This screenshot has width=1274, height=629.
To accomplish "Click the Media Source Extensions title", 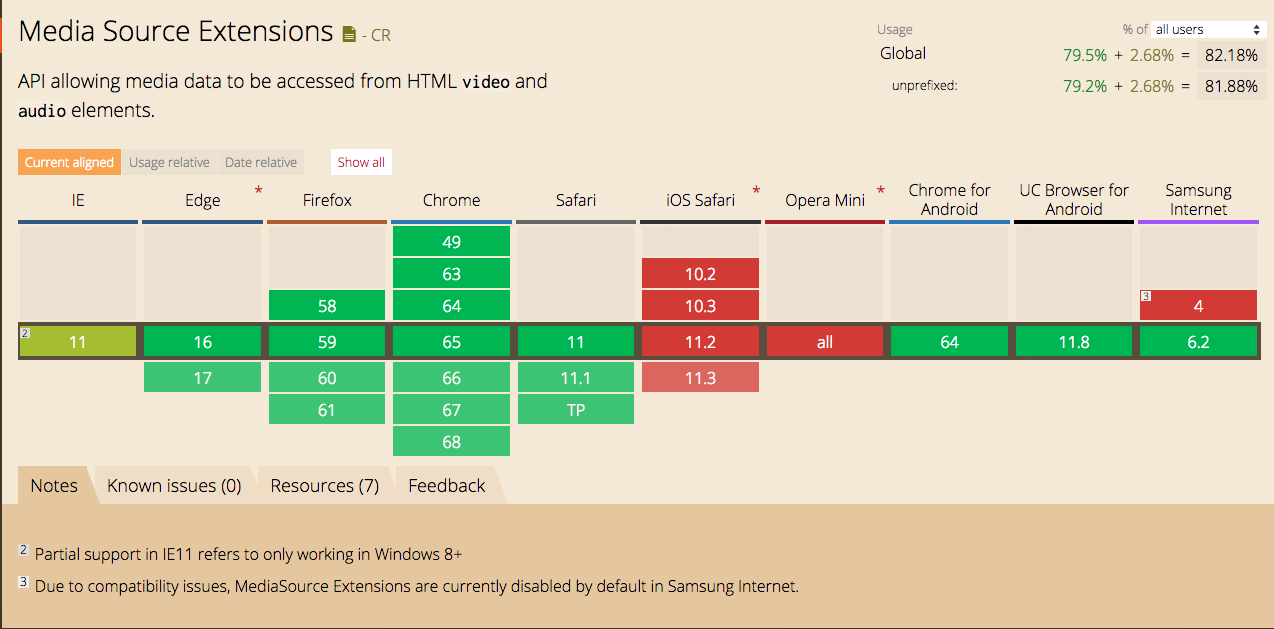I will pyautogui.click(x=176, y=31).
